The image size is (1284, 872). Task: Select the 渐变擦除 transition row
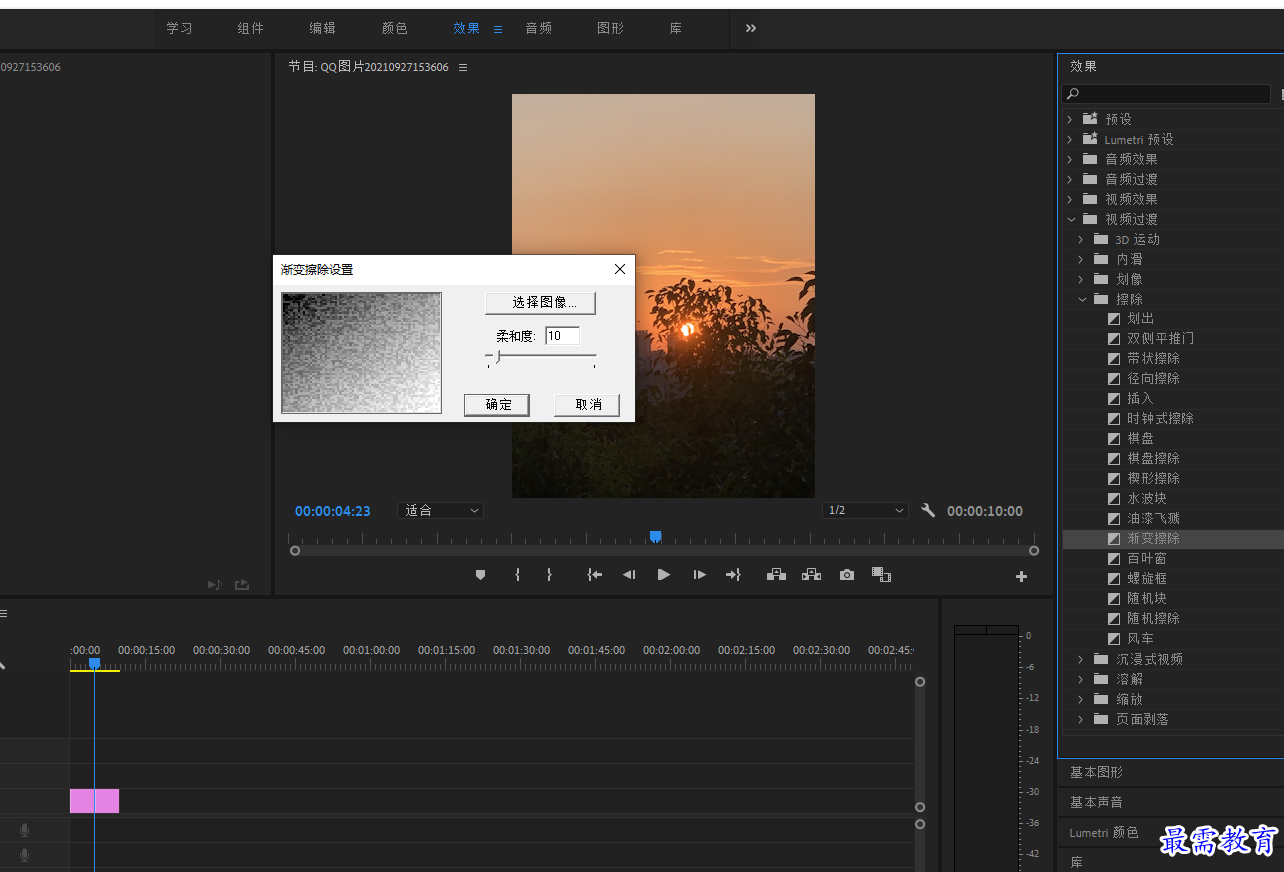pyautogui.click(x=1172, y=538)
